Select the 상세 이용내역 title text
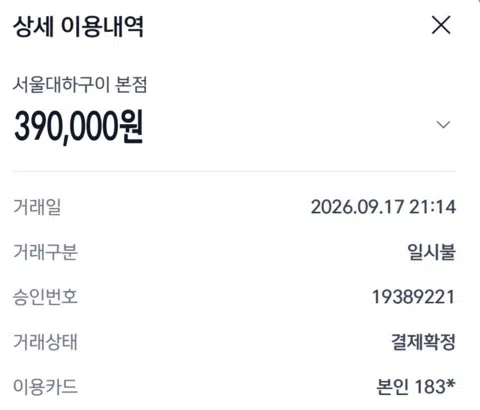Screen dimensions: 480x410 click(x=78, y=26)
